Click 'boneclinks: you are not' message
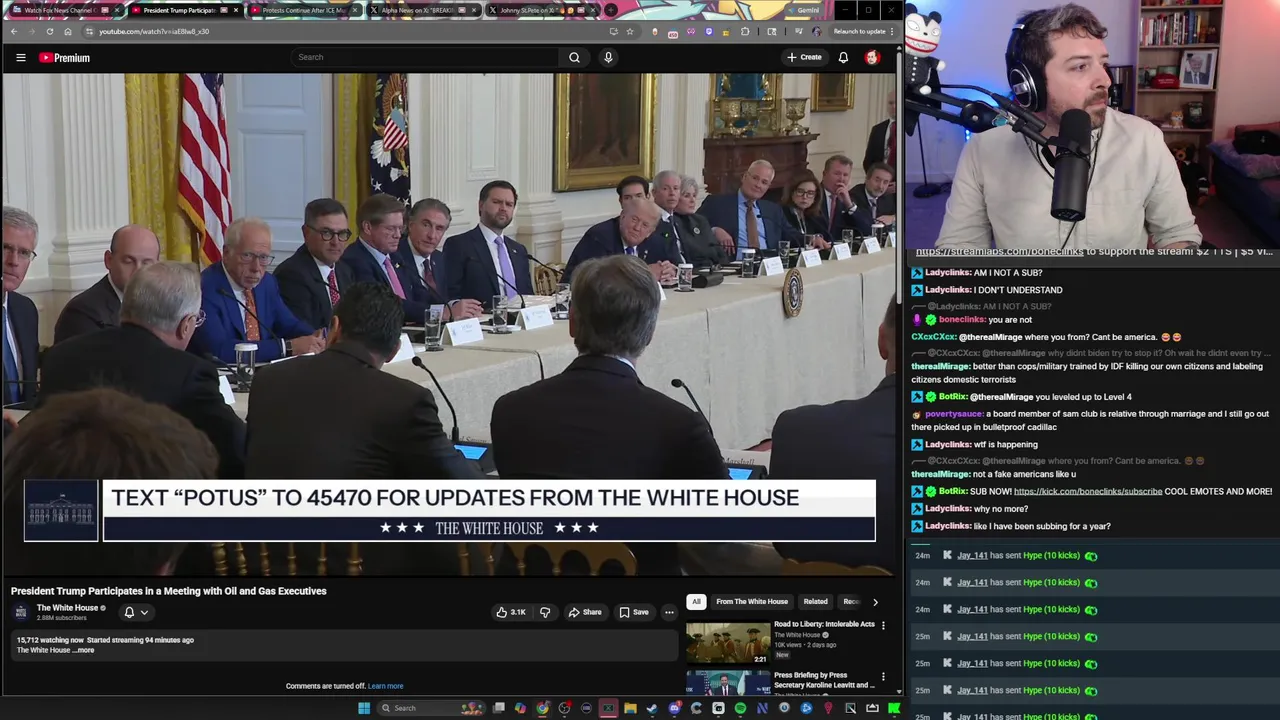Viewport: 1280px width, 720px height. coord(971,320)
